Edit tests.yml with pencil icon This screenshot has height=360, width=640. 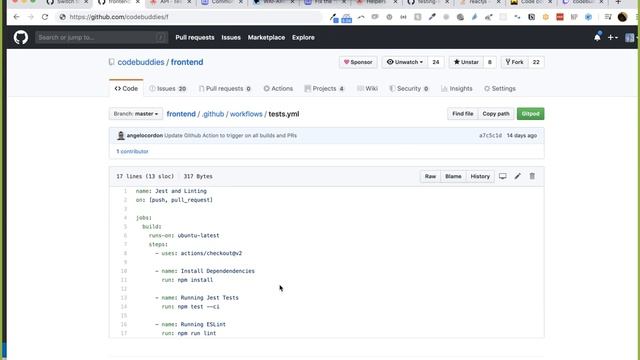point(518,176)
